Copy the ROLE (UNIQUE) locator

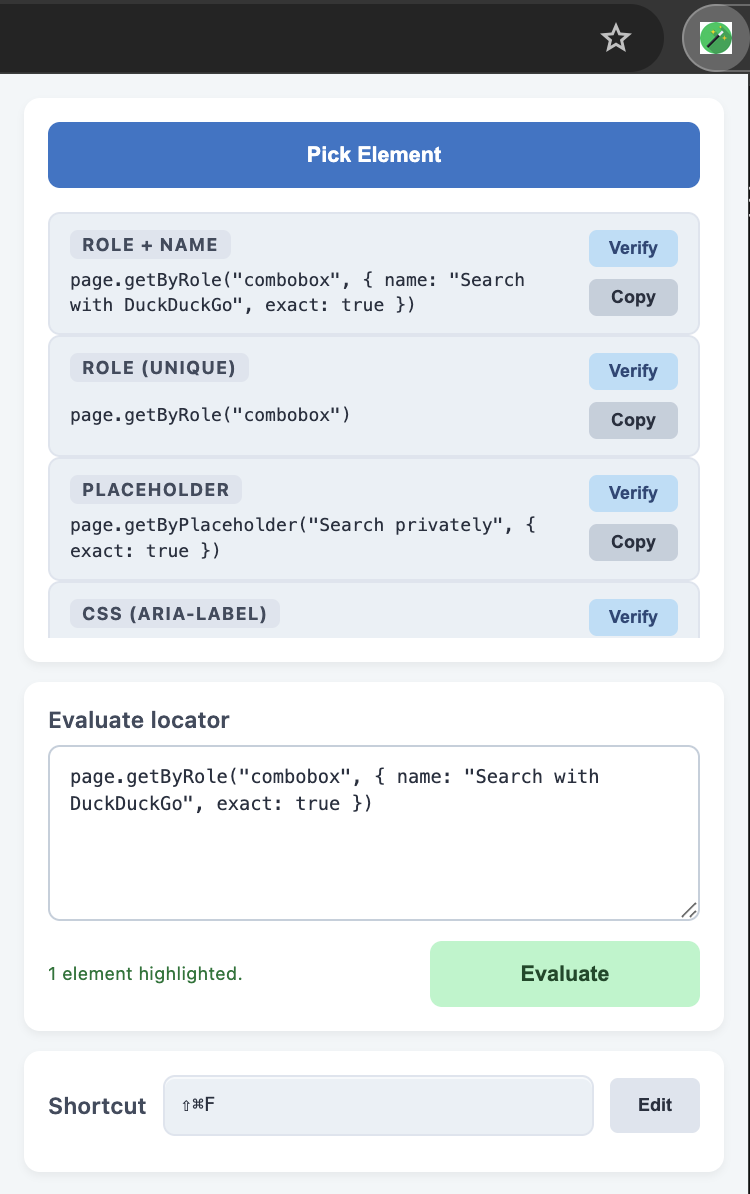(x=633, y=420)
